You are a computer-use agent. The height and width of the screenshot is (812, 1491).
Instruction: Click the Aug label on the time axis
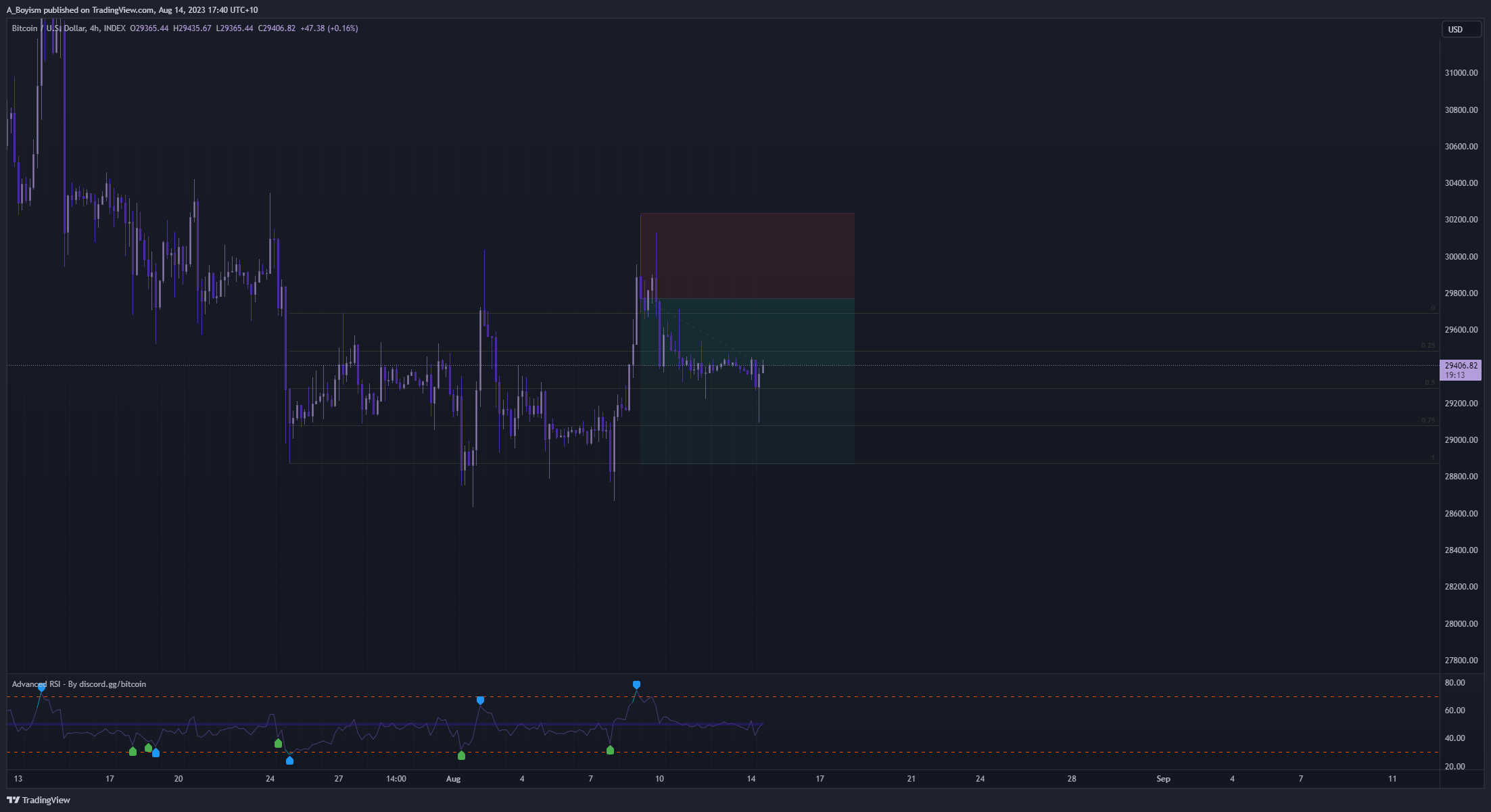(453, 779)
